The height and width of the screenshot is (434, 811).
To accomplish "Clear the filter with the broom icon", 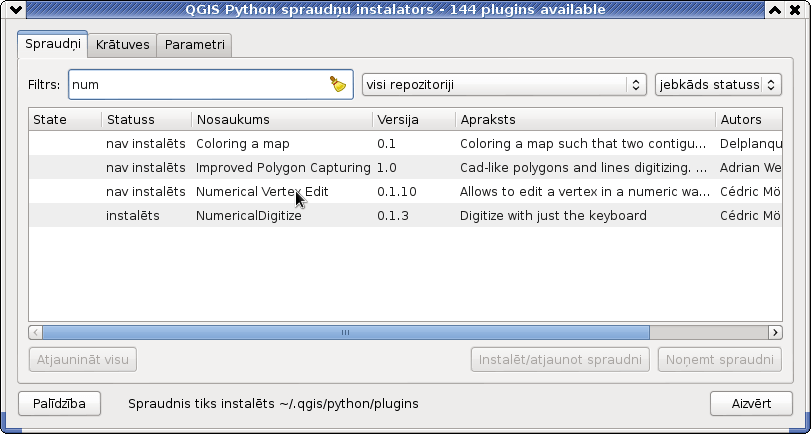I will [338, 84].
